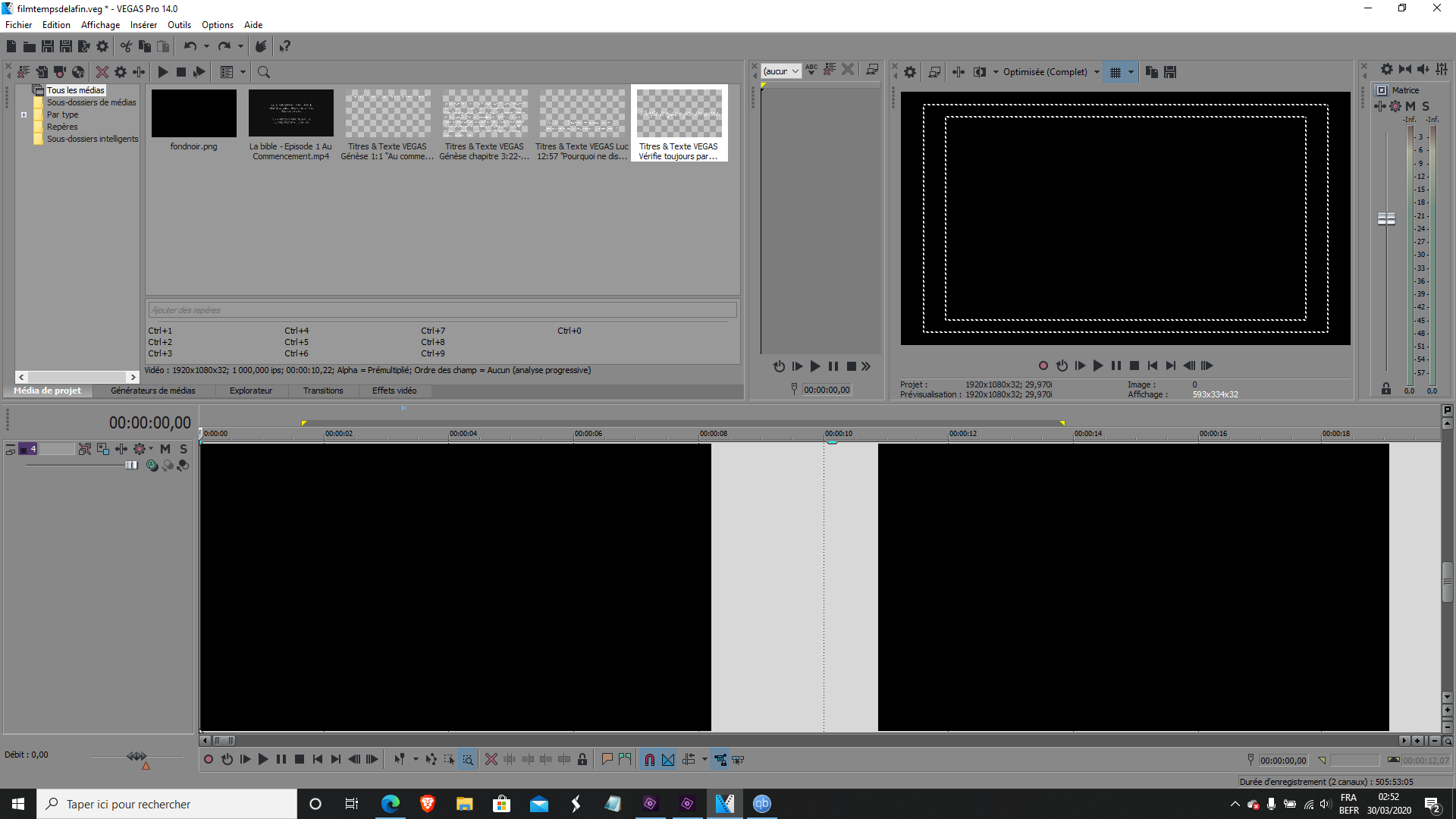
Task: Open File Explorer from taskbar
Action: coord(464,804)
